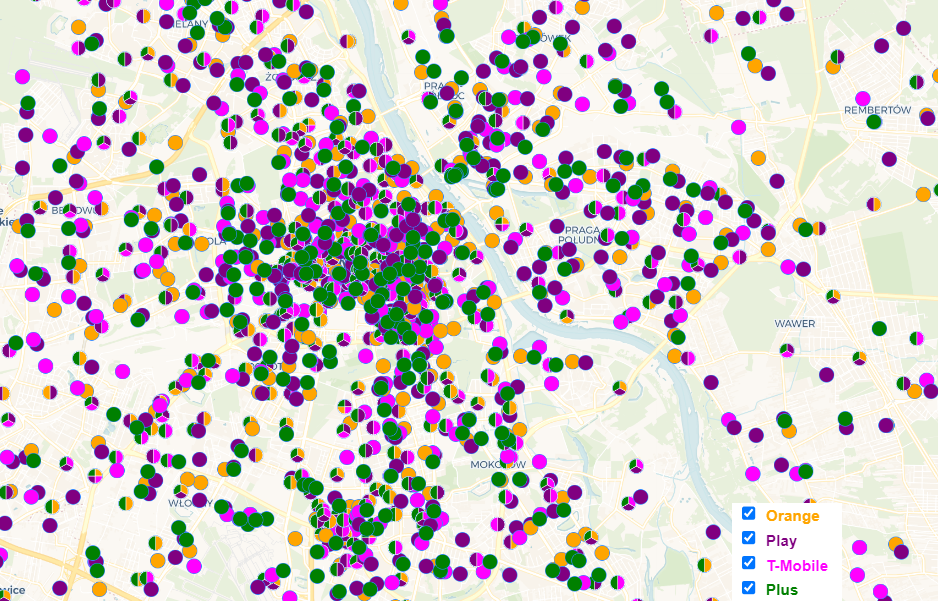Select isolated magenta marker far west of Bielany
This screenshot has width=938, height=601.
(x=23, y=75)
